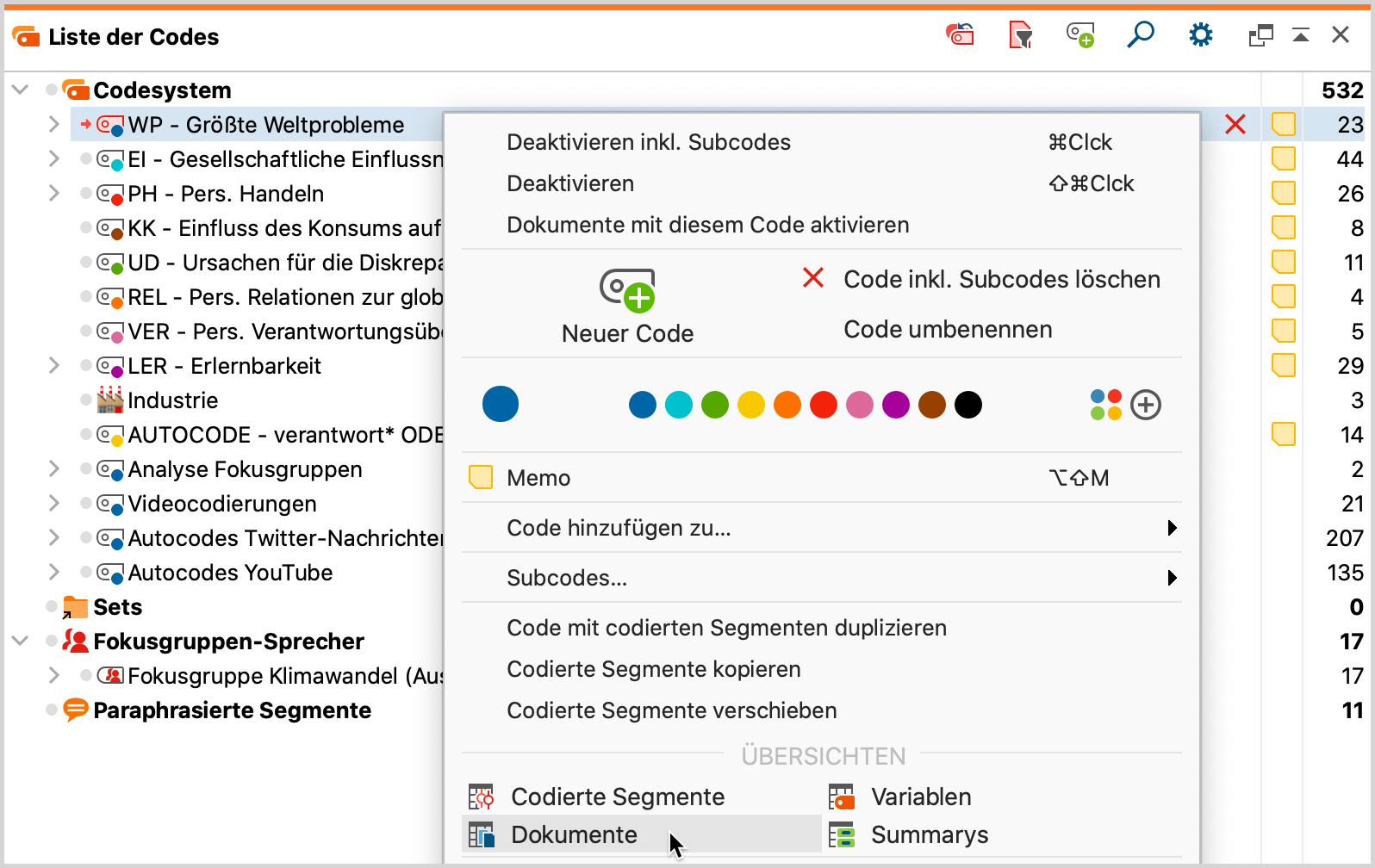Image resolution: width=1375 pixels, height=868 pixels.
Task: Undock the Liste der Codes window
Action: click(x=1260, y=35)
